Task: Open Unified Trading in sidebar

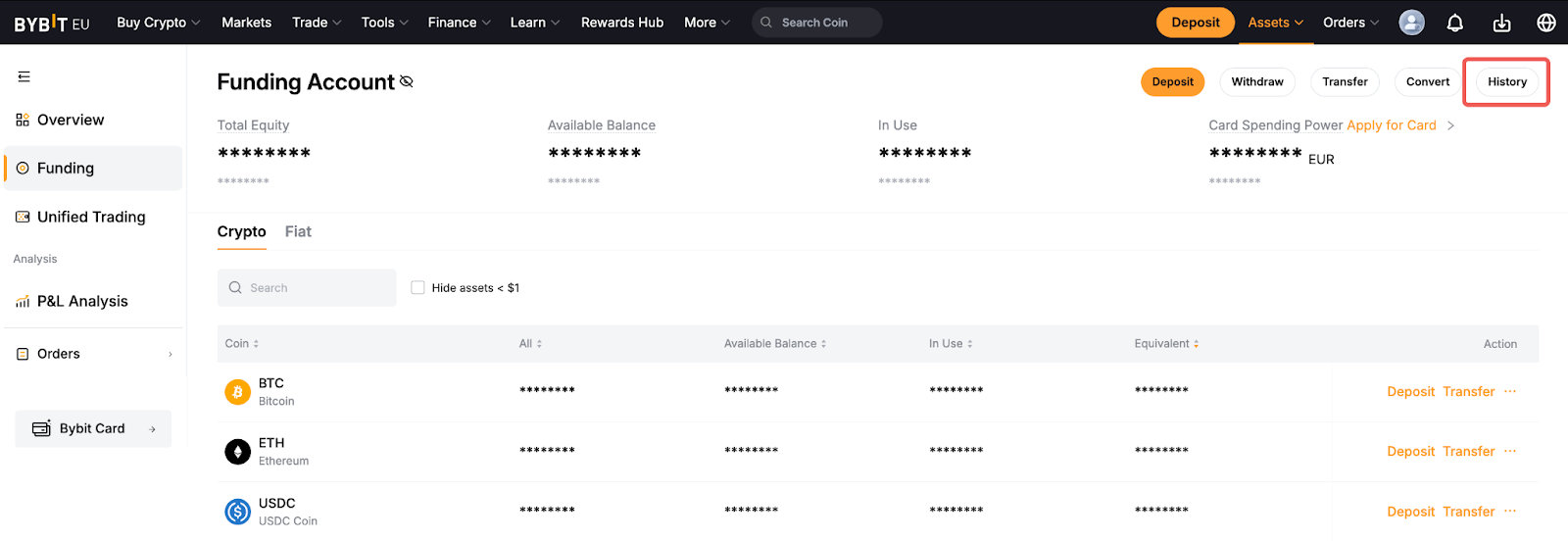Action: point(91,218)
